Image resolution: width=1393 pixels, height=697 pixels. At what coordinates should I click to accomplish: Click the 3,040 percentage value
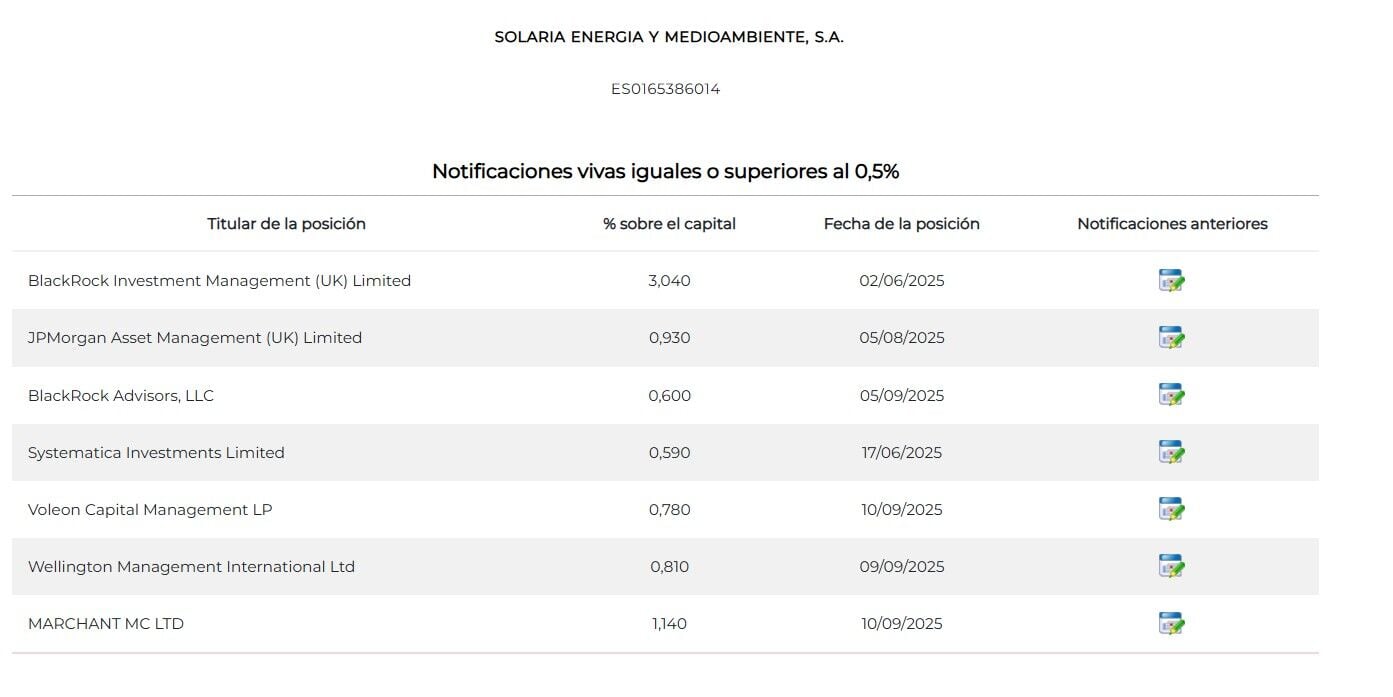pos(669,281)
